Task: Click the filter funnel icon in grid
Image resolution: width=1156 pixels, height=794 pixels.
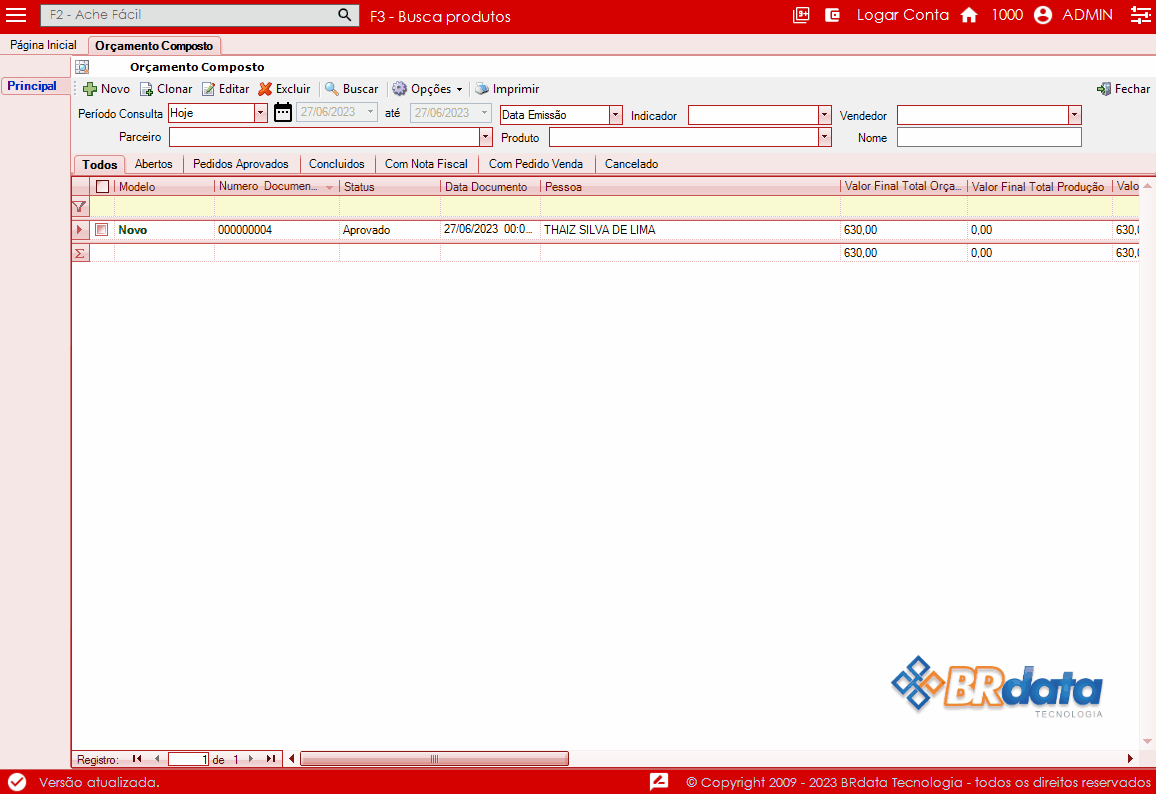Action: [x=80, y=206]
